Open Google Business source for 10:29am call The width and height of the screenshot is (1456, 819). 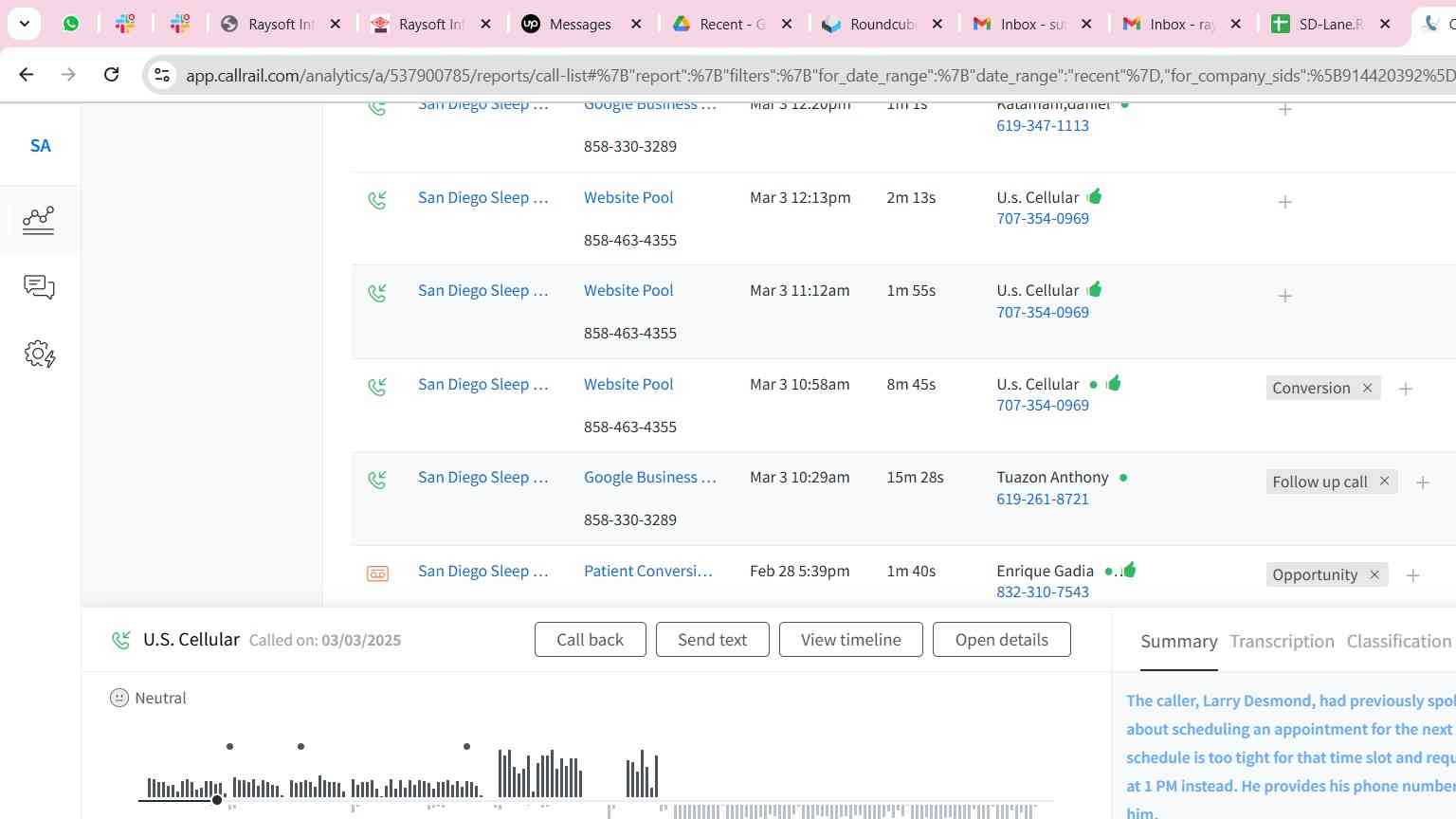(649, 477)
